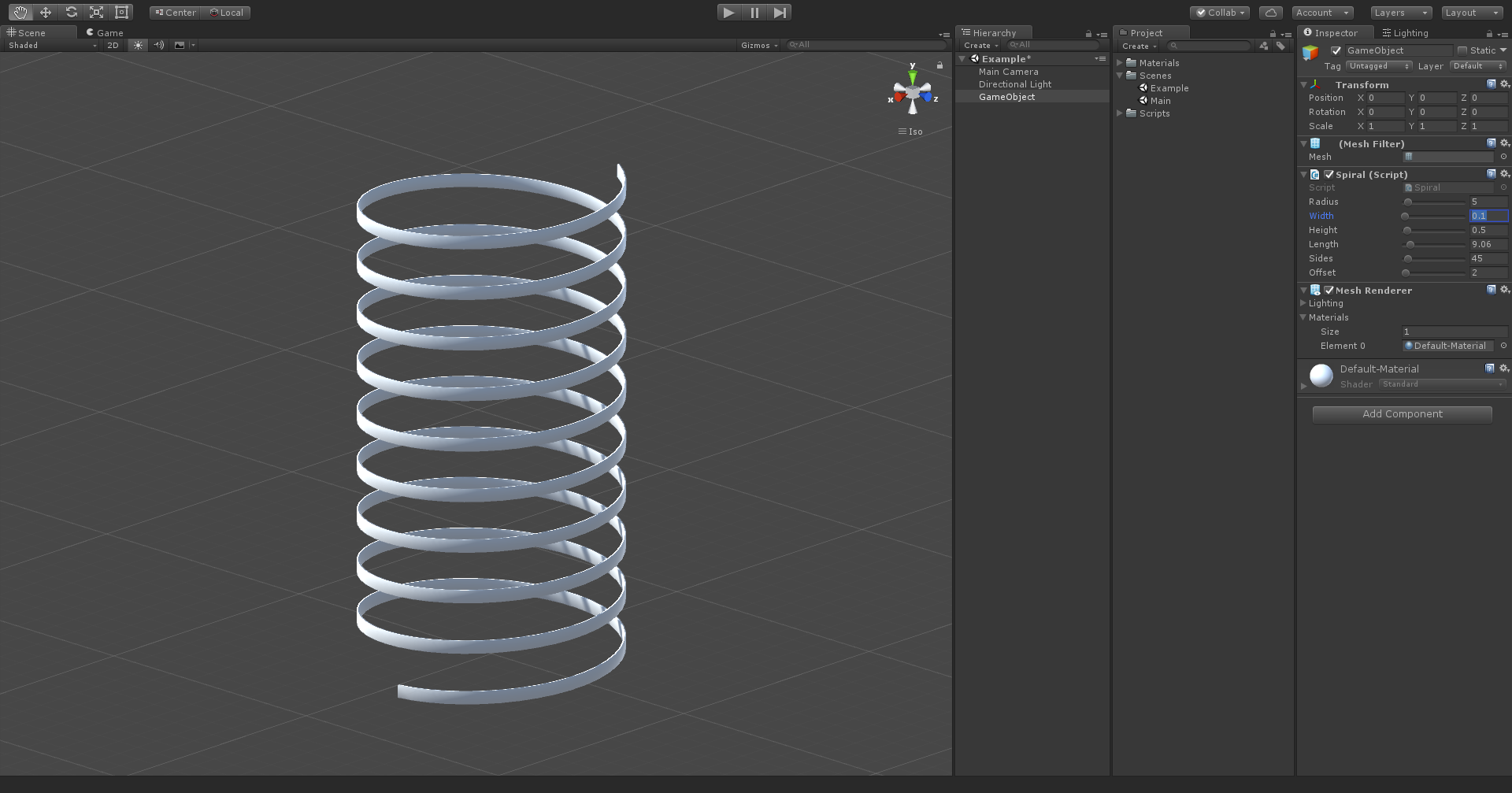Collapse the Scenes folder

(1120, 76)
